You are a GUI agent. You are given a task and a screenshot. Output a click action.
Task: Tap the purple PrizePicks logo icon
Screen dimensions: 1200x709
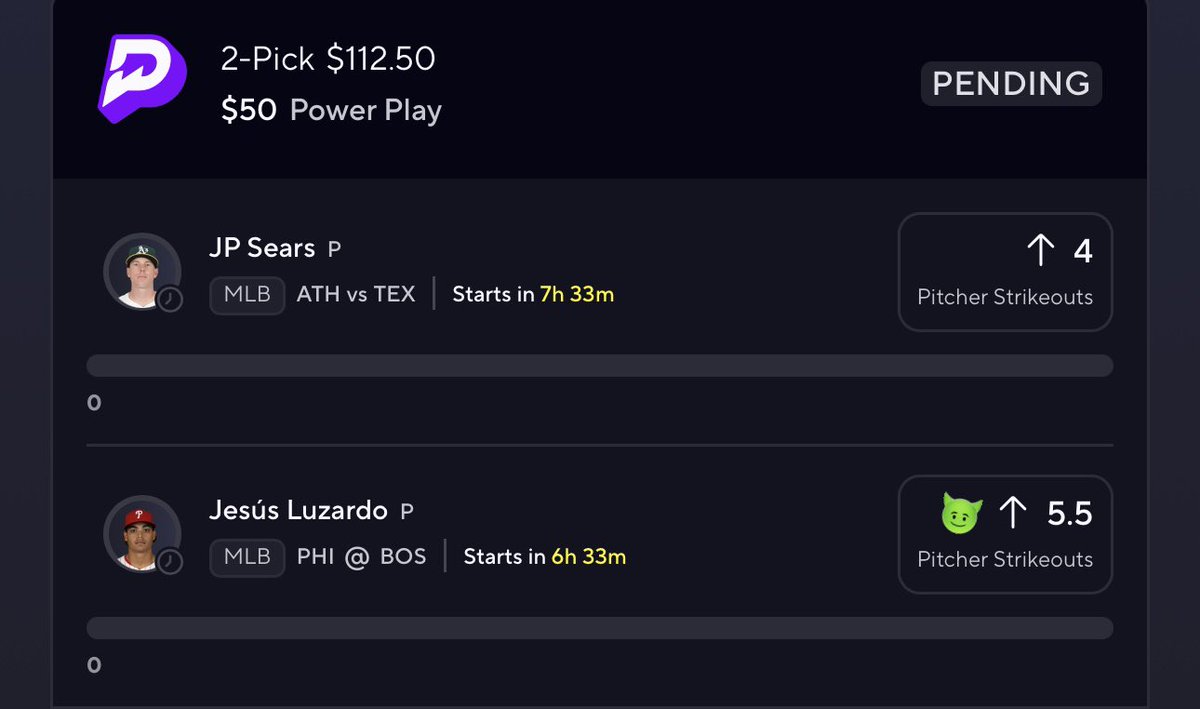[142, 79]
